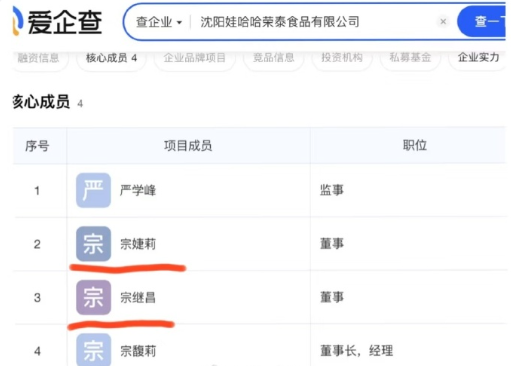Click the company name search field

(x=313, y=22)
